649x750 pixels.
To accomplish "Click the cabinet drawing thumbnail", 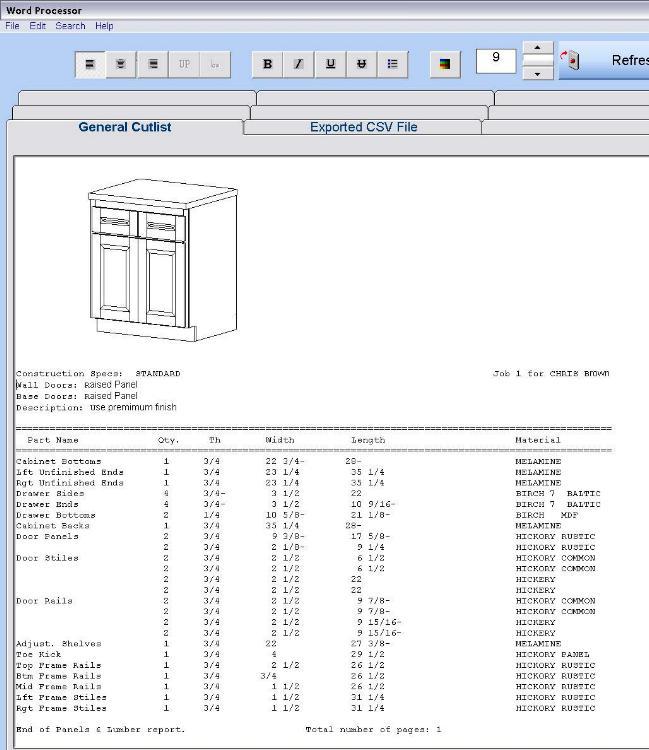I will pyautogui.click(x=163, y=260).
